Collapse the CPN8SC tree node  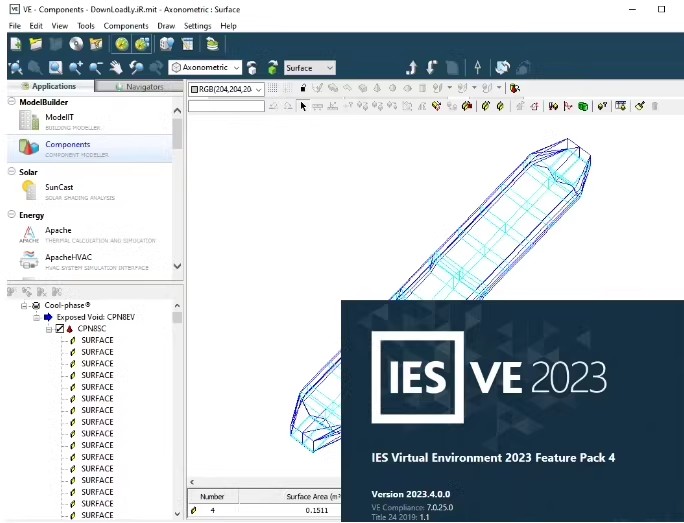(49, 329)
